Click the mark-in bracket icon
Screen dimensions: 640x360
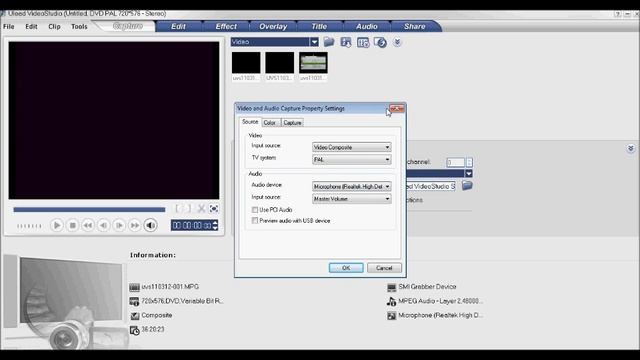[x=178, y=209]
